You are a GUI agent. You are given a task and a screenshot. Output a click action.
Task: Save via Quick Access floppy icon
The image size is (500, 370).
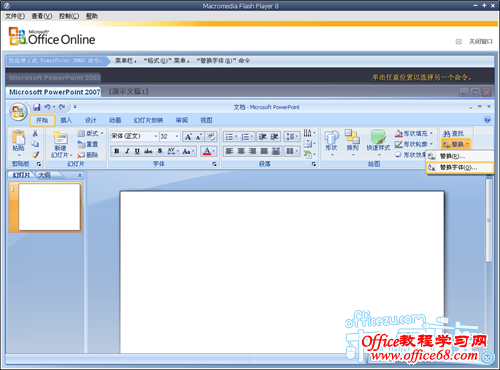click(37, 107)
